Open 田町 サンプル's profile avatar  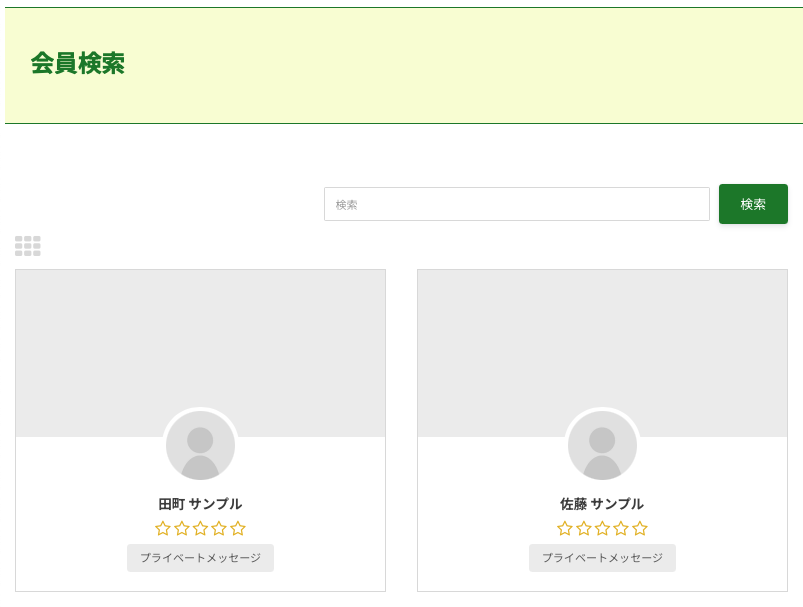(200, 446)
